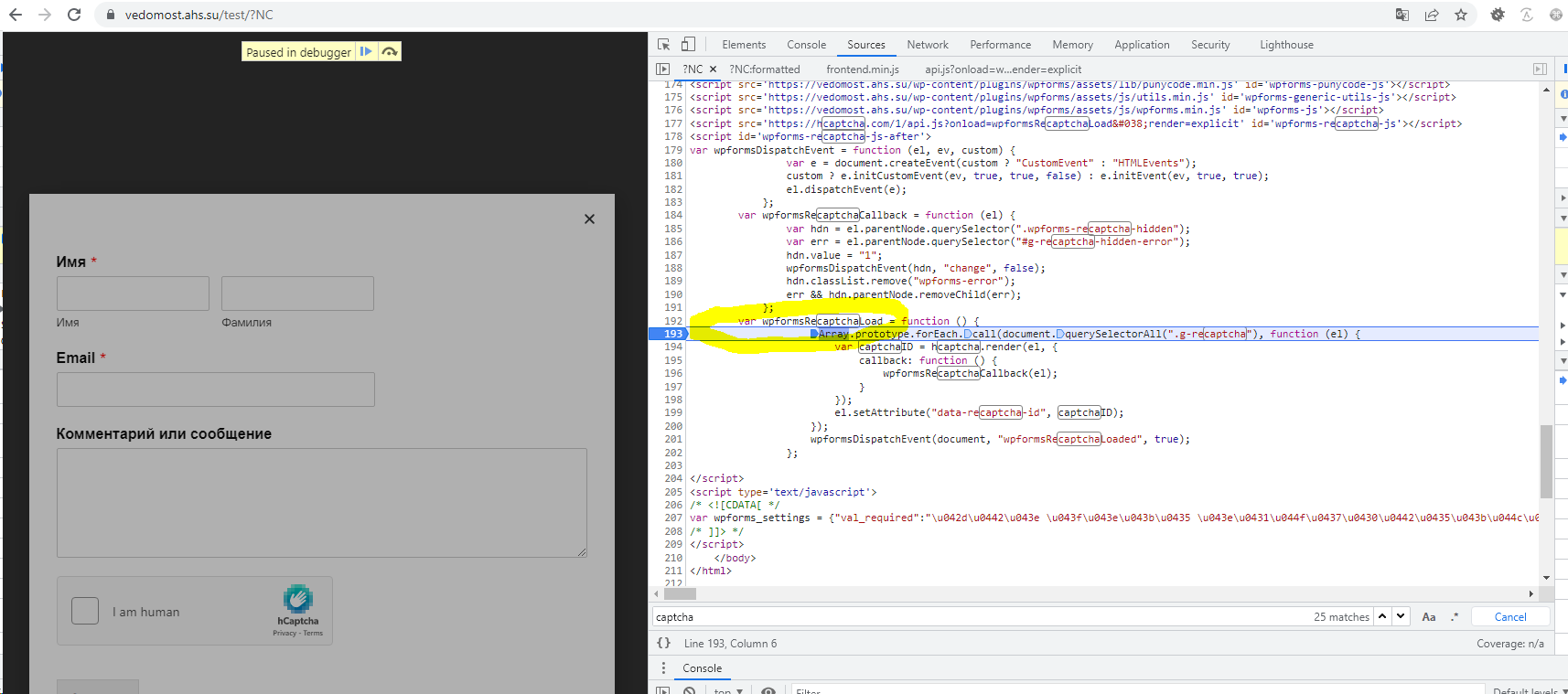Switch to the Elements panel
This screenshot has height=694, width=1568.
click(x=744, y=45)
